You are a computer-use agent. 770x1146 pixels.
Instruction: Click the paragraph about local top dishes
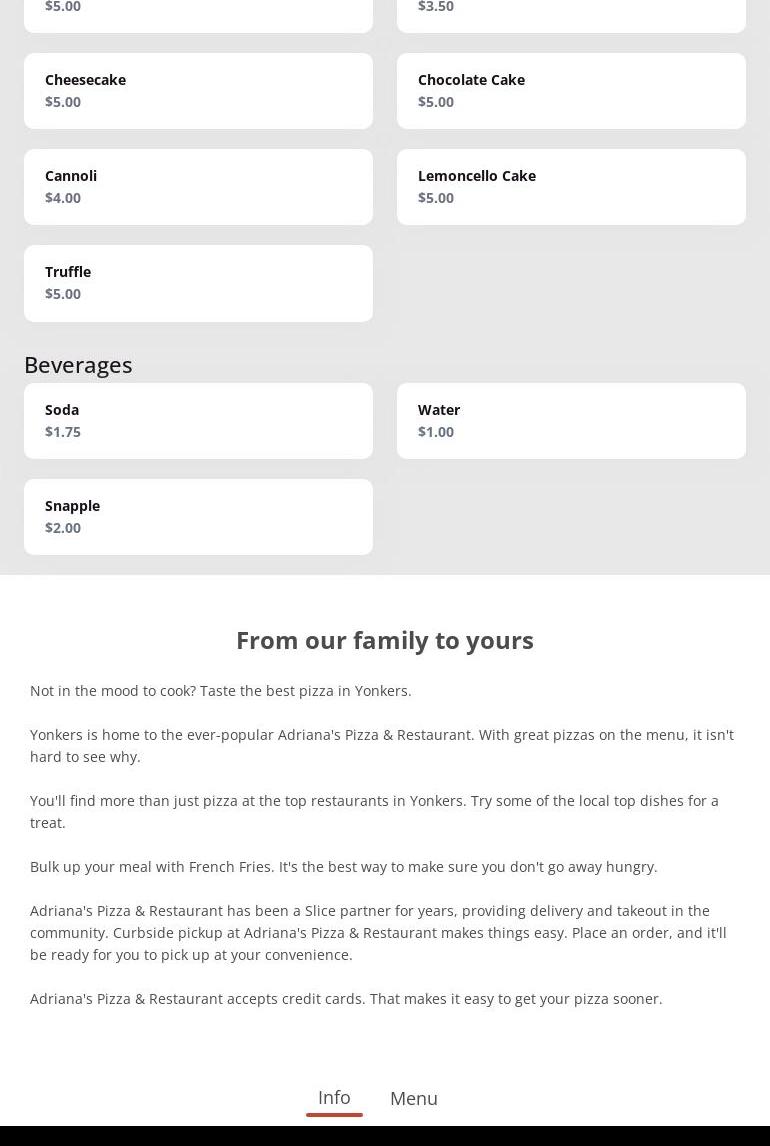[374, 811]
